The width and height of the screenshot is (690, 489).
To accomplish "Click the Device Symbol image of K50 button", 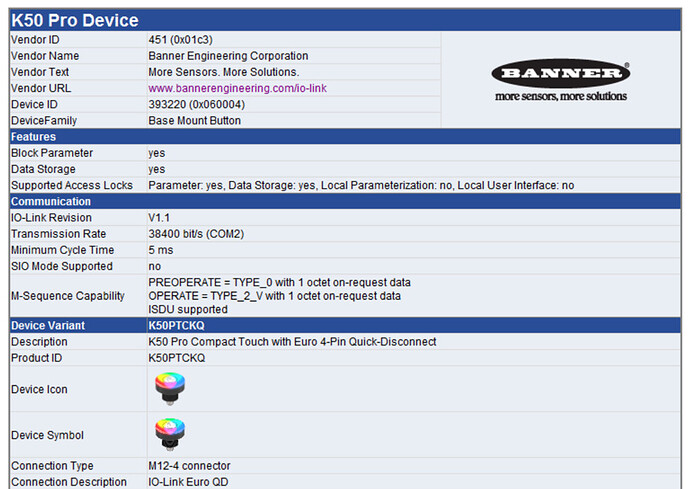I will click(x=170, y=434).
